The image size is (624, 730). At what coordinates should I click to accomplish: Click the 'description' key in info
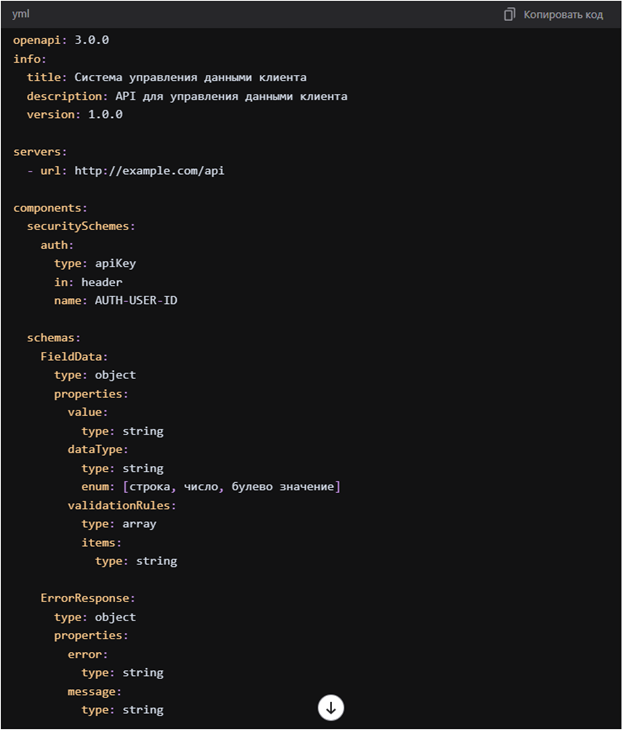coord(64,96)
